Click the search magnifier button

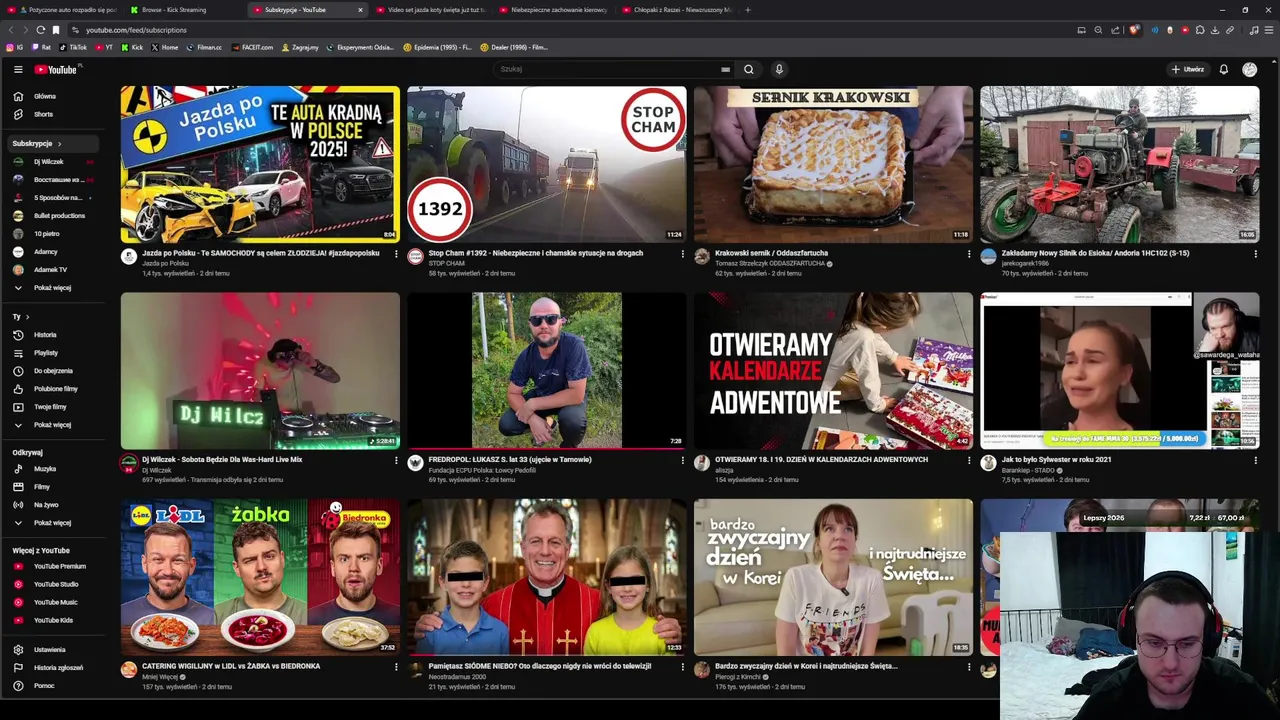pyautogui.click(x=748, y=69)
